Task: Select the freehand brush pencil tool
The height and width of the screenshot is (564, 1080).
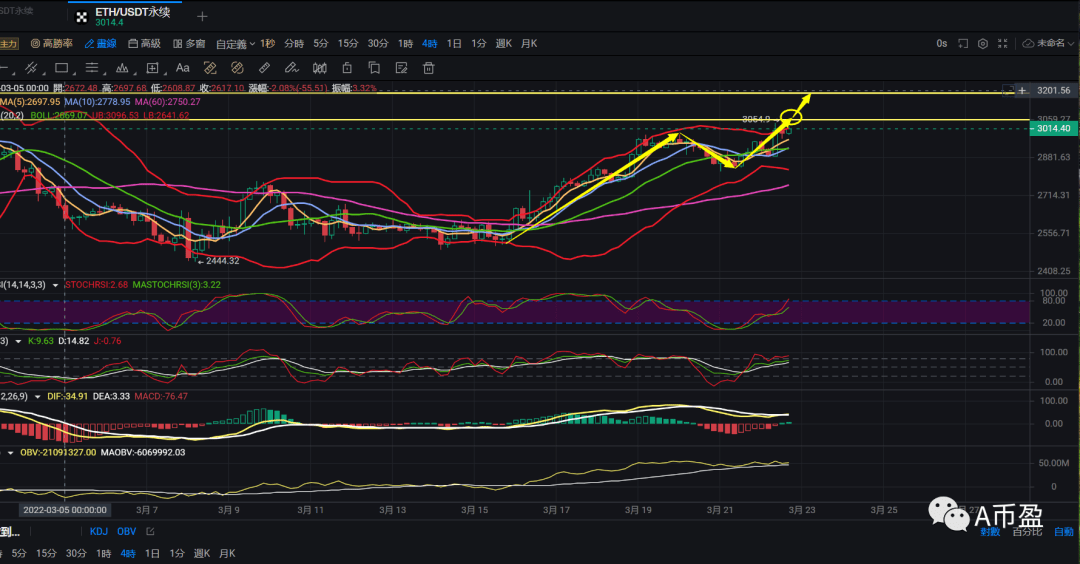Action: [x=291, y=68]
